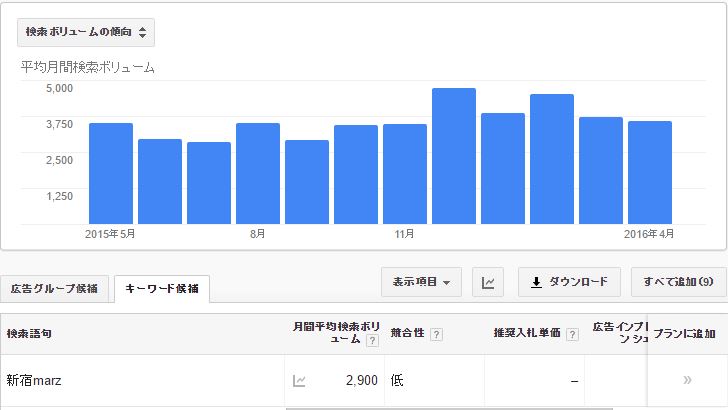Click the horizontal scrollbar under the table
This screenshot has height=410, width=728.
pos(449,409)
